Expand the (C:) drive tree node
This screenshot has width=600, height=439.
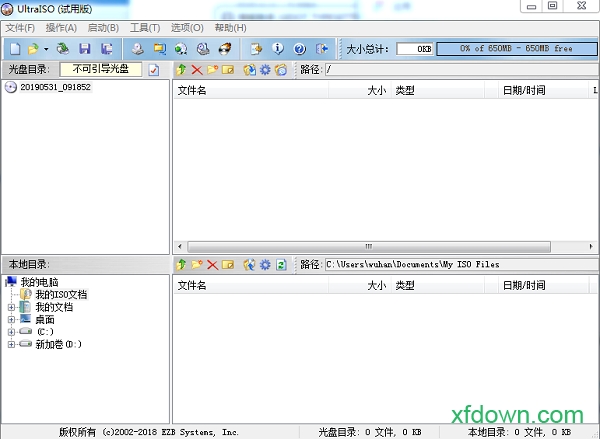pos(11,331)
